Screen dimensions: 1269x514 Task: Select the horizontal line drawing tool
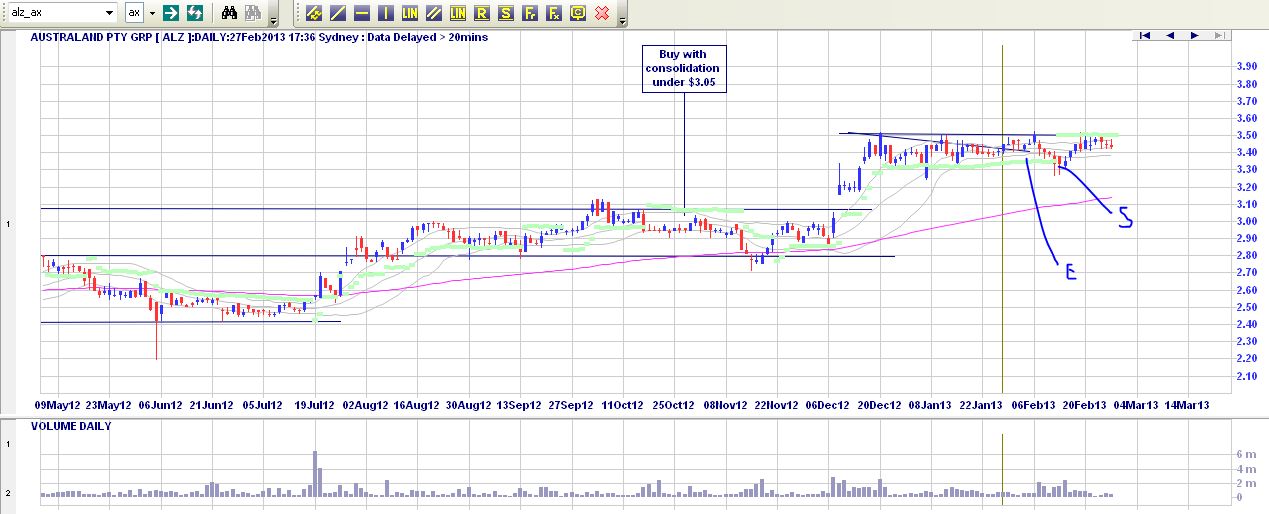click(362, 13)
